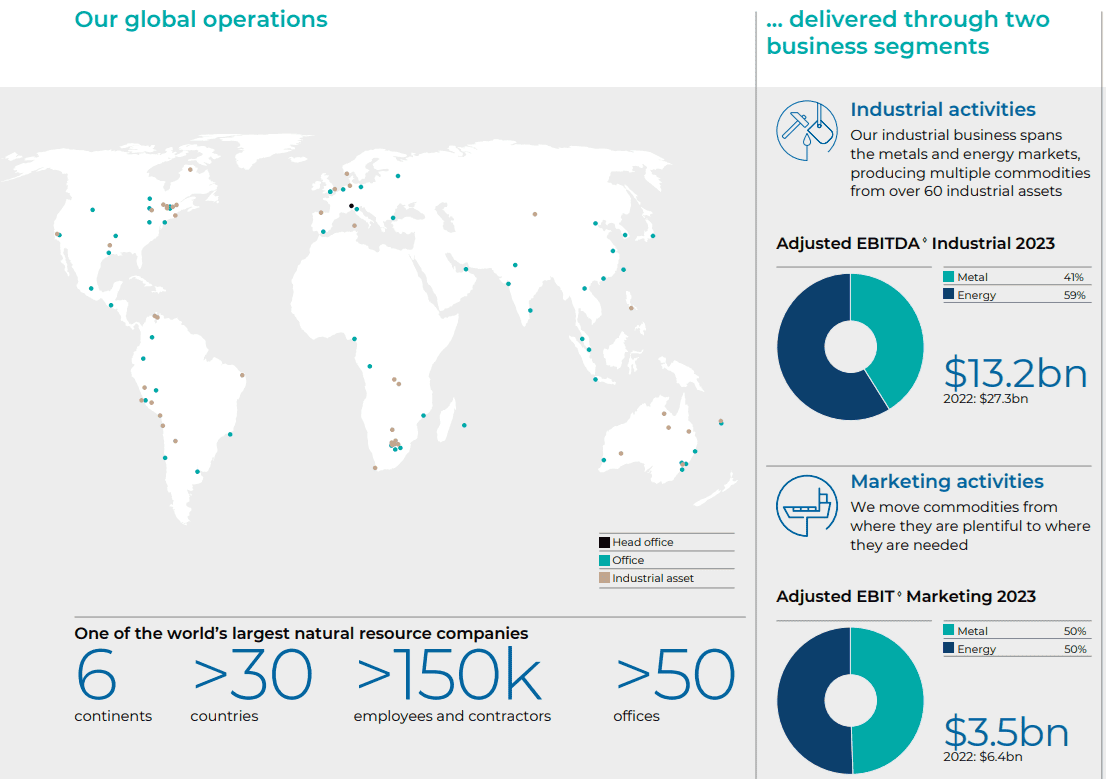Click the Industrial activities hammer and bucket icon
Image resolution: width=1106 pixels, height=779 pixels.
tap(806, 129)
